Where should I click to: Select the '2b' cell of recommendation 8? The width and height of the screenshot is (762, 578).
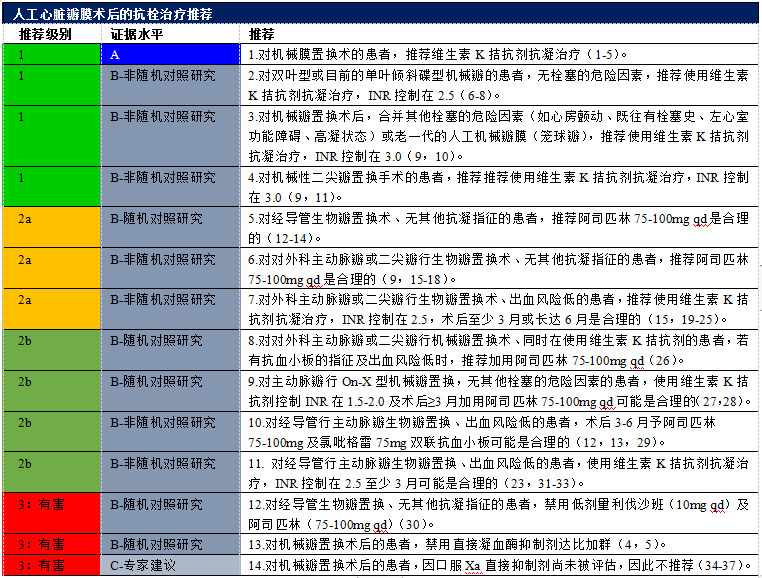click(52, 350)
